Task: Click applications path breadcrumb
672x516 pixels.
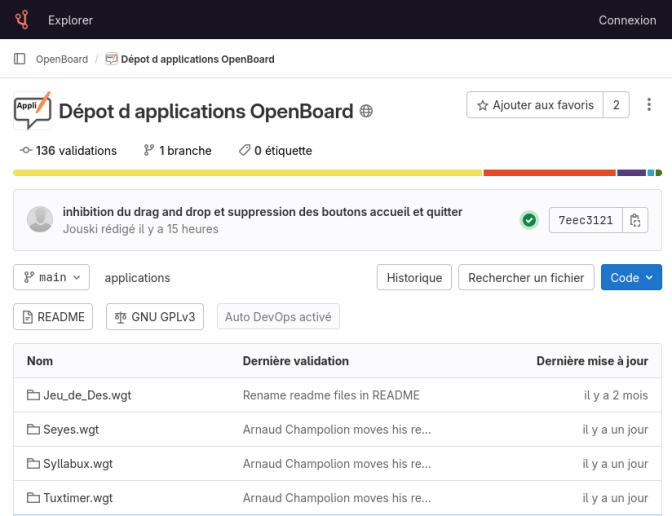Action: (137, 278)
